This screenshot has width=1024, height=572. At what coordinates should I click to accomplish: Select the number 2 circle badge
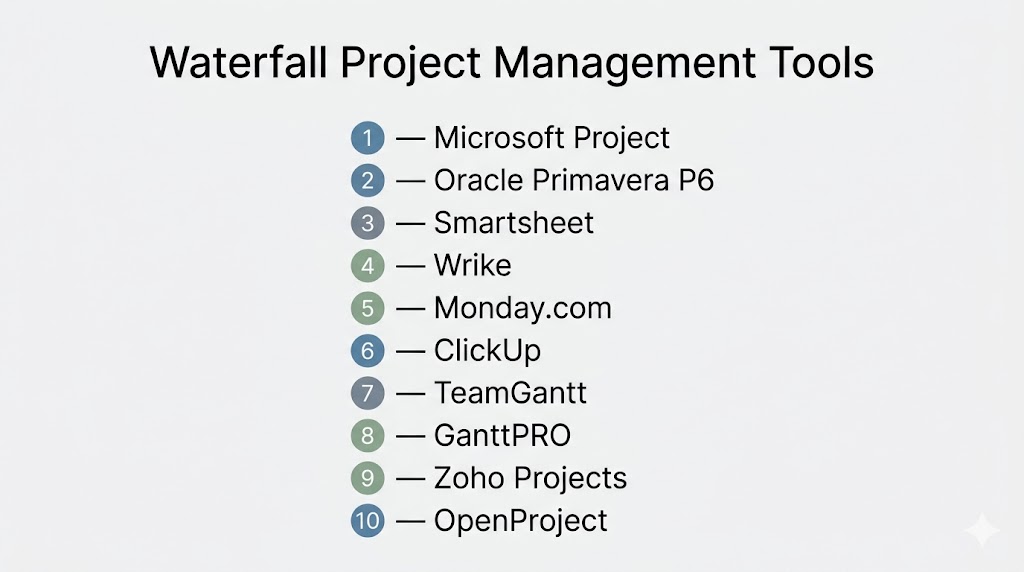pos(367,181)
